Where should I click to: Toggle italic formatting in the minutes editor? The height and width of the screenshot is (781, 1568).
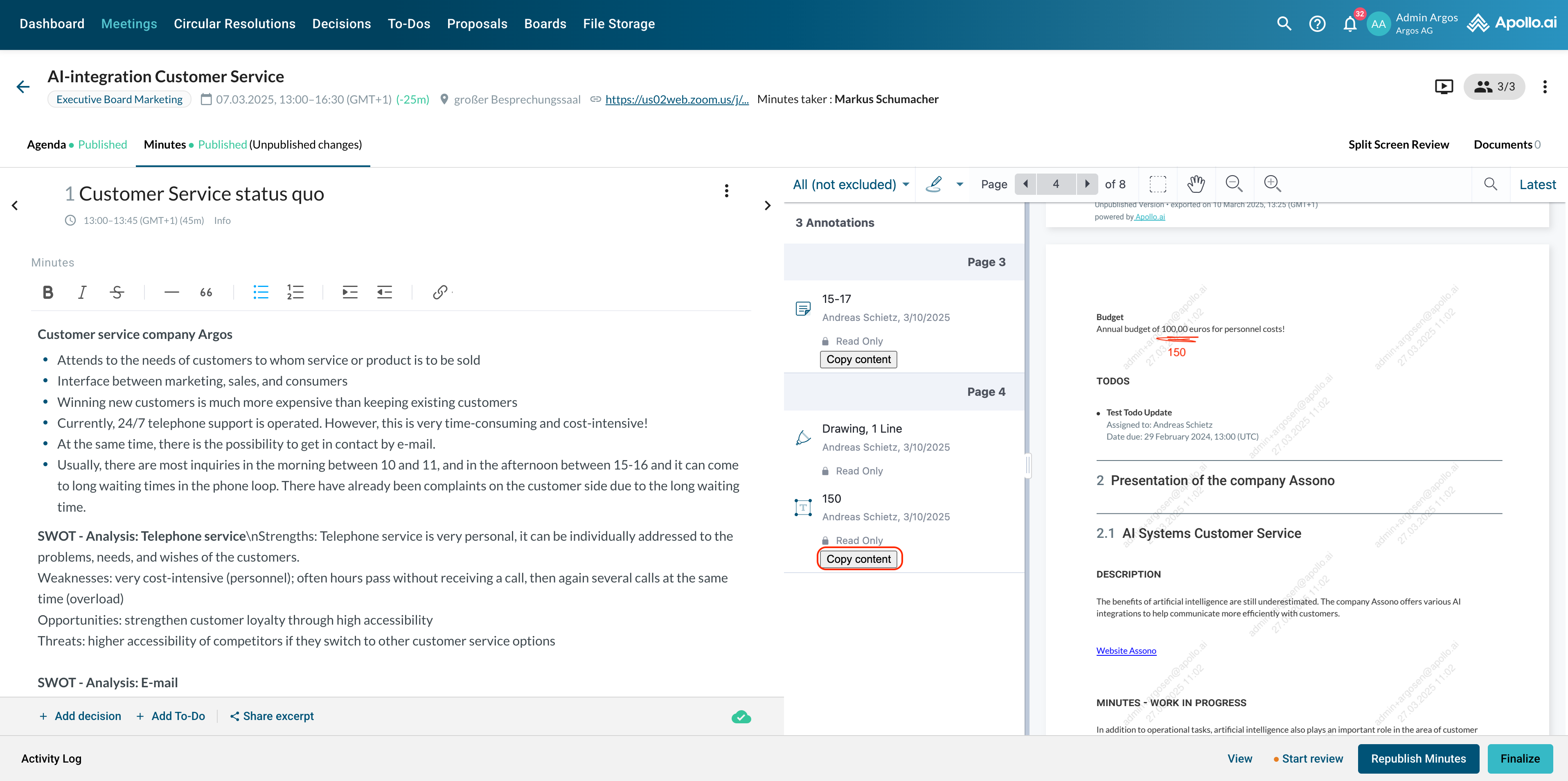[x=82, y=292]
